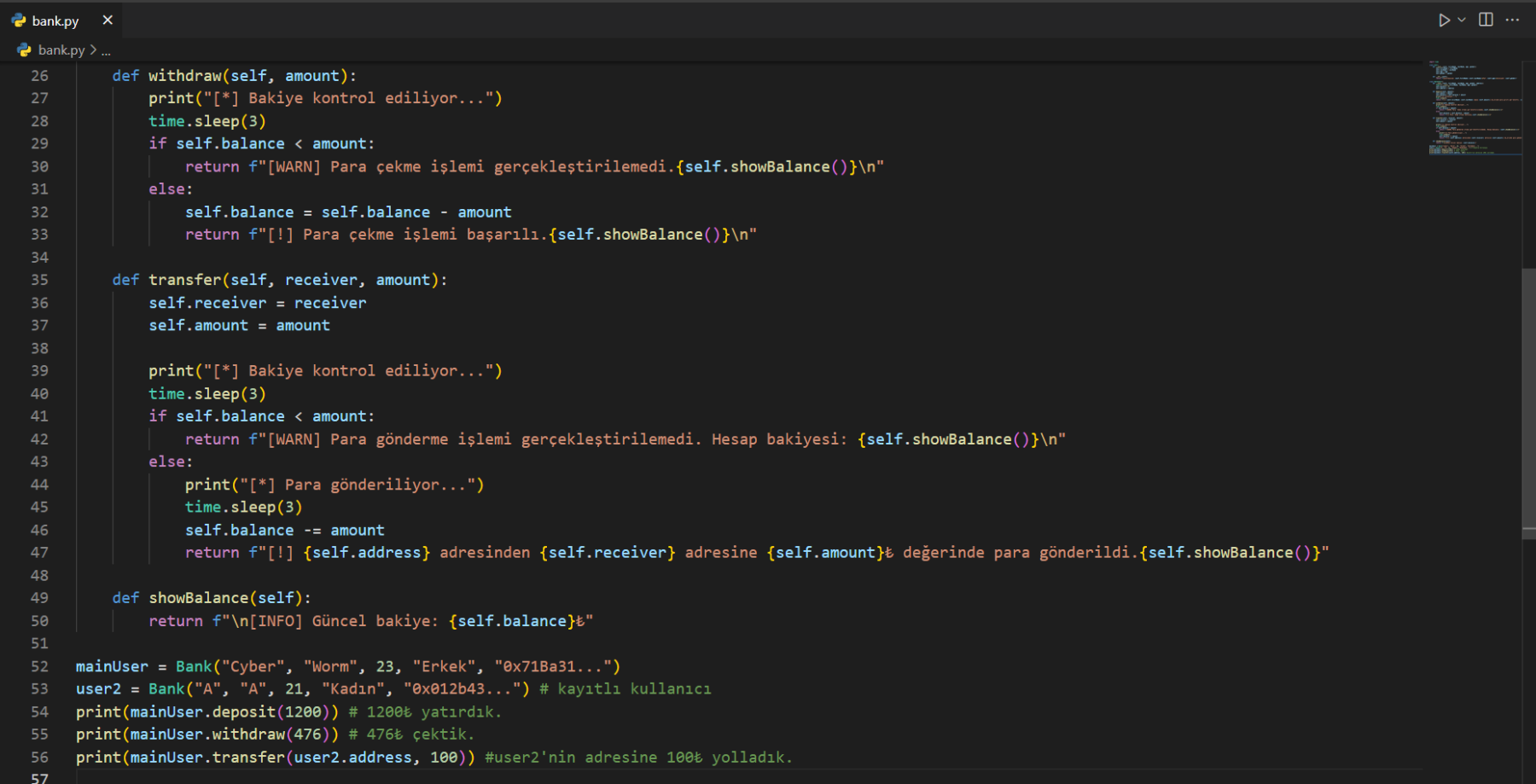Select line 35 via its line number
The height and width of the screenshot is (784, 1536).
pos(39,280)
